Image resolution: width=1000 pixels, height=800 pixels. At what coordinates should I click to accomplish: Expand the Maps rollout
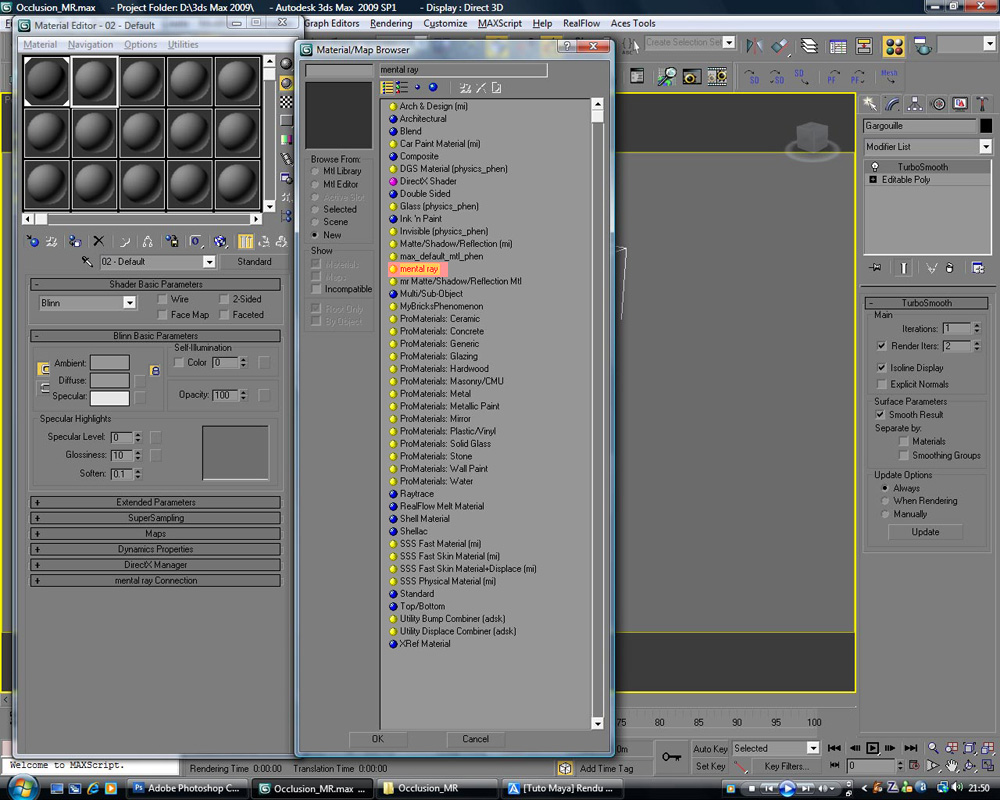(x=155, y=534)
